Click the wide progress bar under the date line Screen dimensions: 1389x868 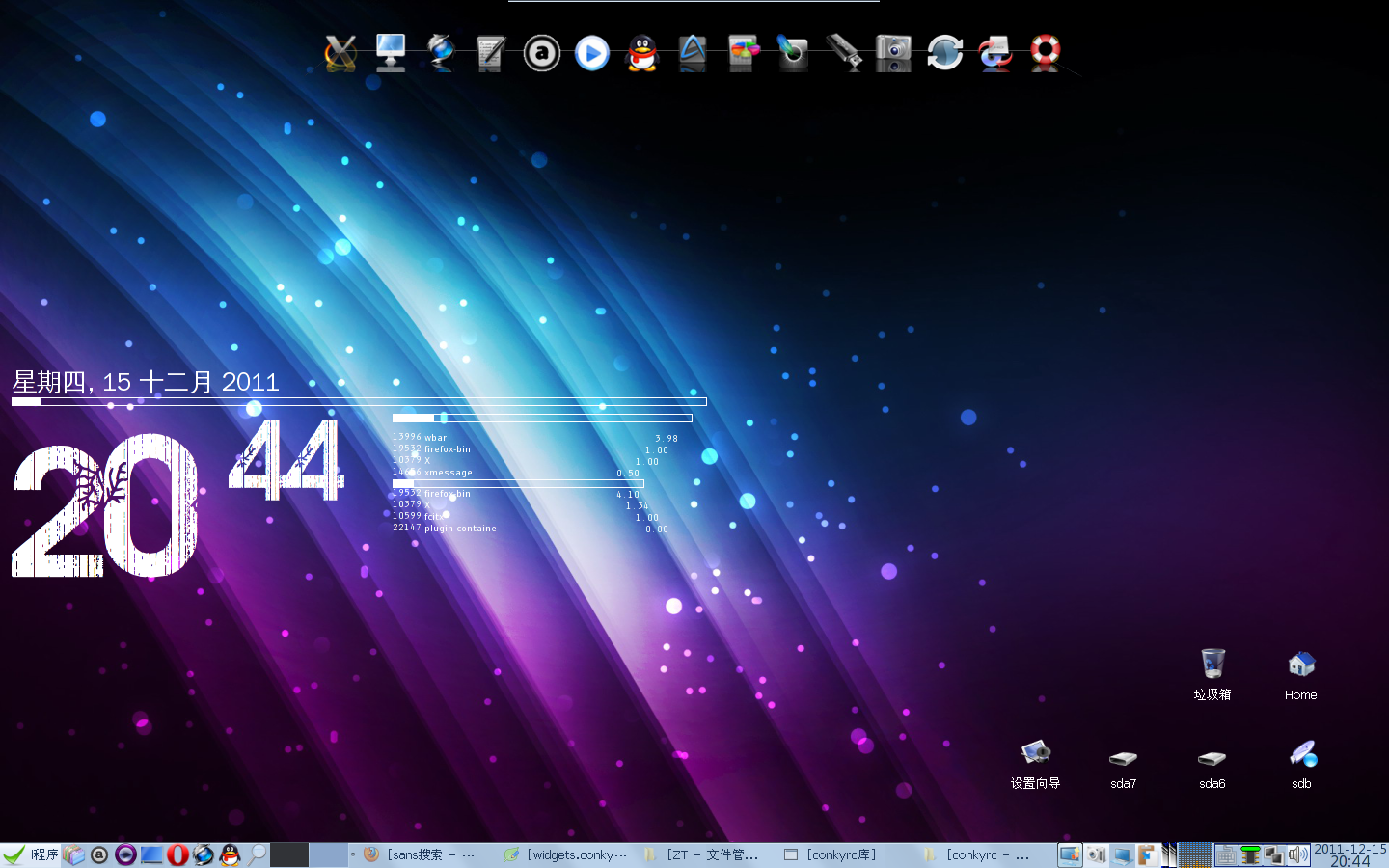359,402
